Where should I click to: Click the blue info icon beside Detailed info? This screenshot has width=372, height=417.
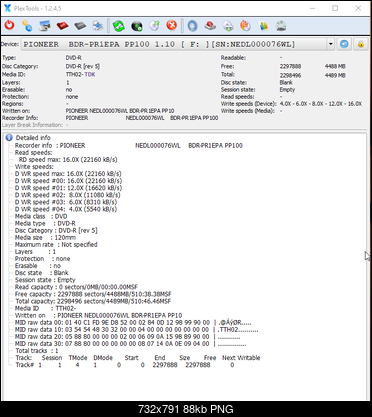click(x=9, y=137)
